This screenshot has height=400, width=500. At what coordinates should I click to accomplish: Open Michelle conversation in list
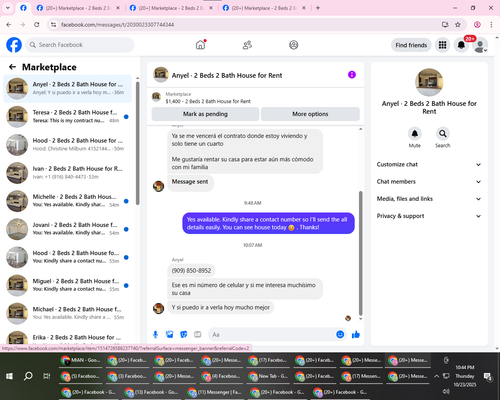[x=67, y=201]
